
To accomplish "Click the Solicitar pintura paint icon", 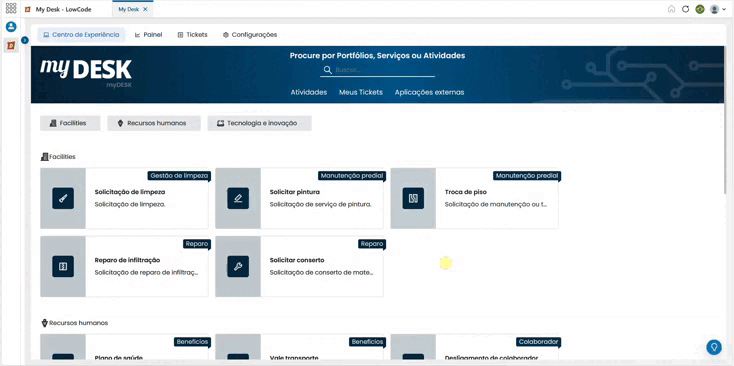I will [238, 198].
